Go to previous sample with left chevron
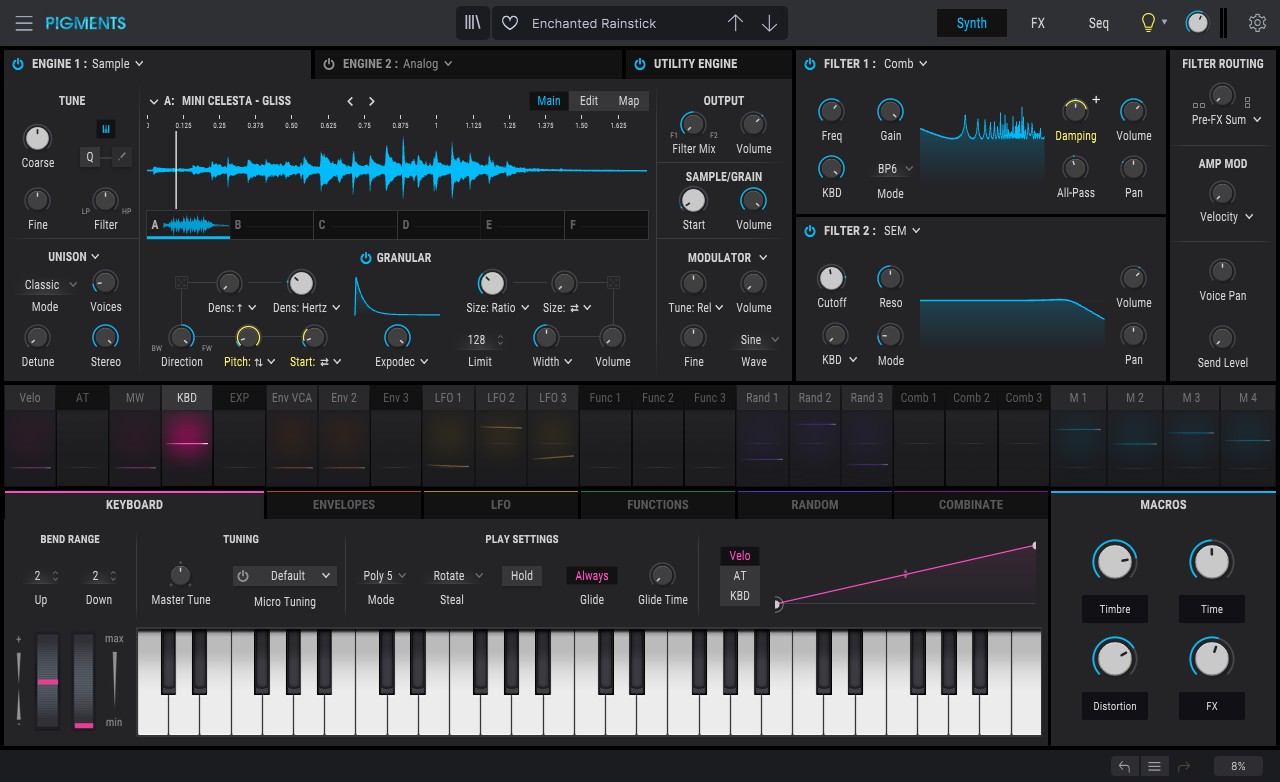Image resolution: width=1280 pixels, height=782 pixels. pos(350,101)
